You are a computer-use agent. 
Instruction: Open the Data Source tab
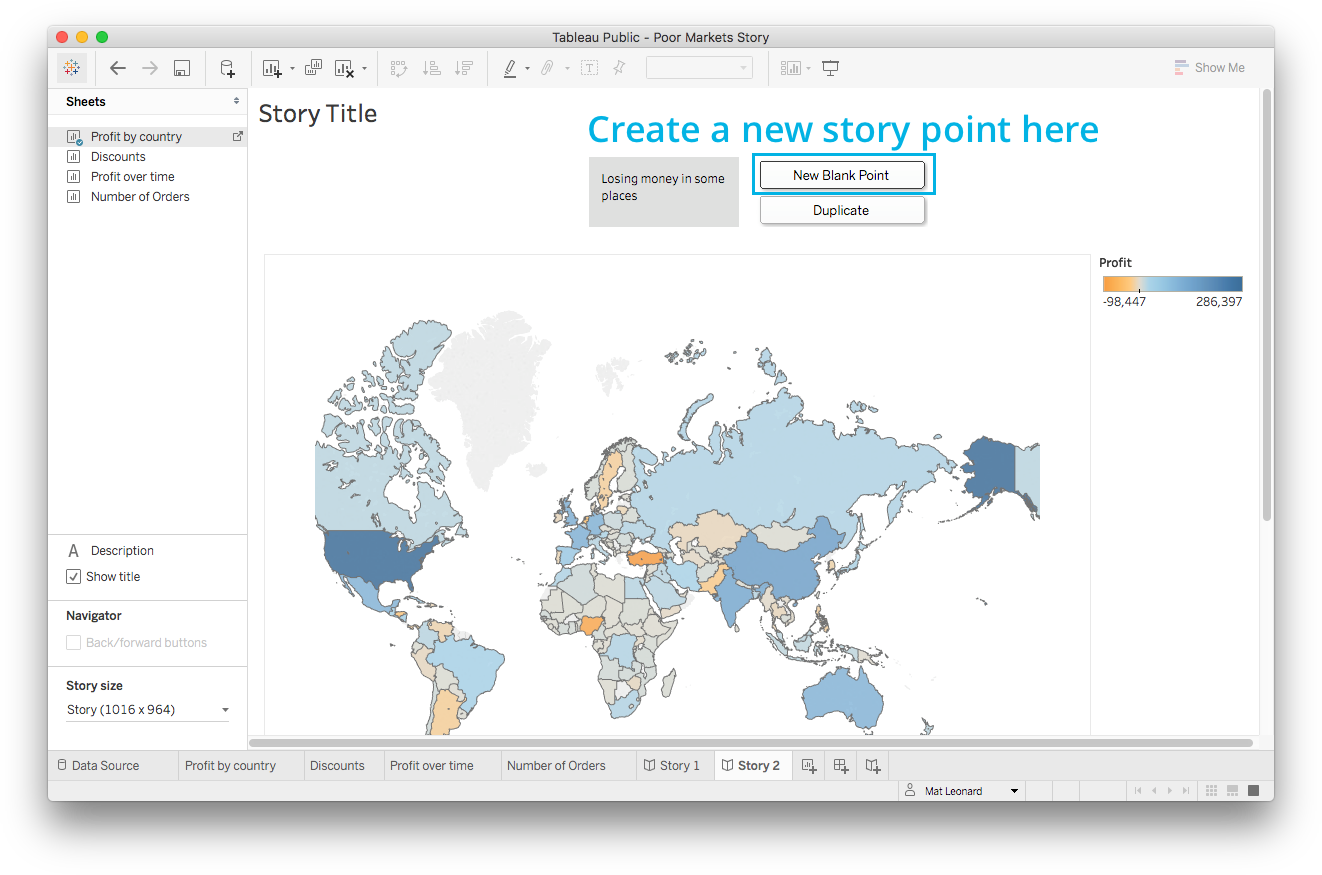pyautogui.click(x=98, y=766)
